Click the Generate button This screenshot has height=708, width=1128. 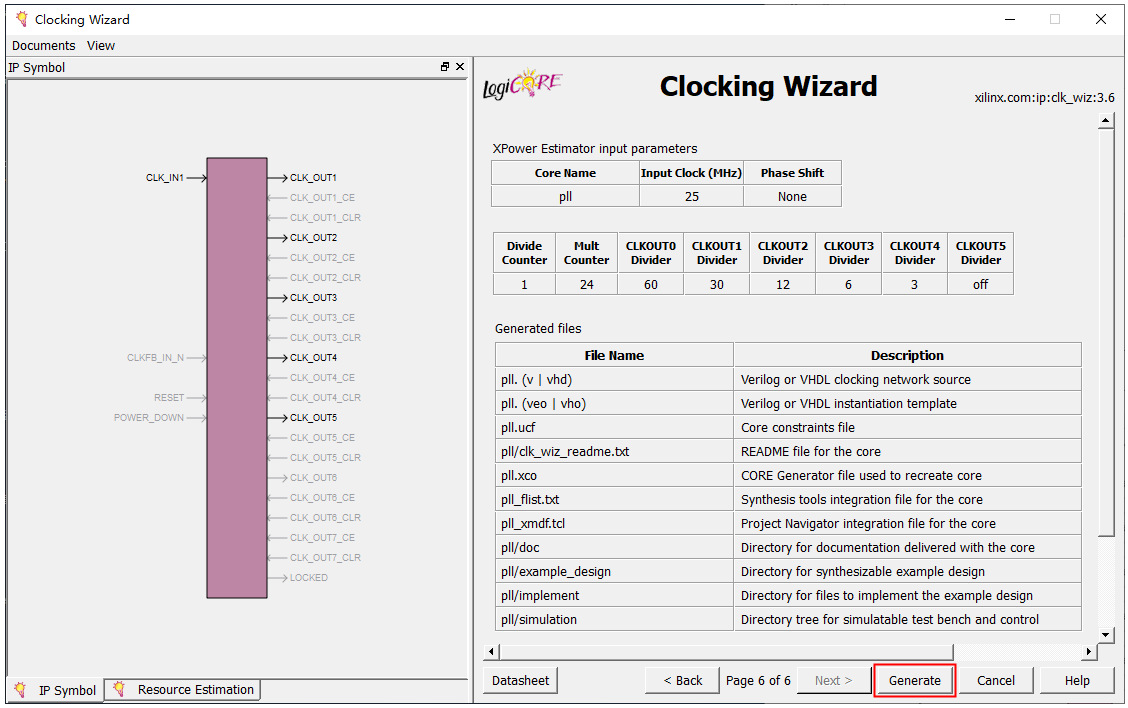pyautogui.click(x=914, y=680)
